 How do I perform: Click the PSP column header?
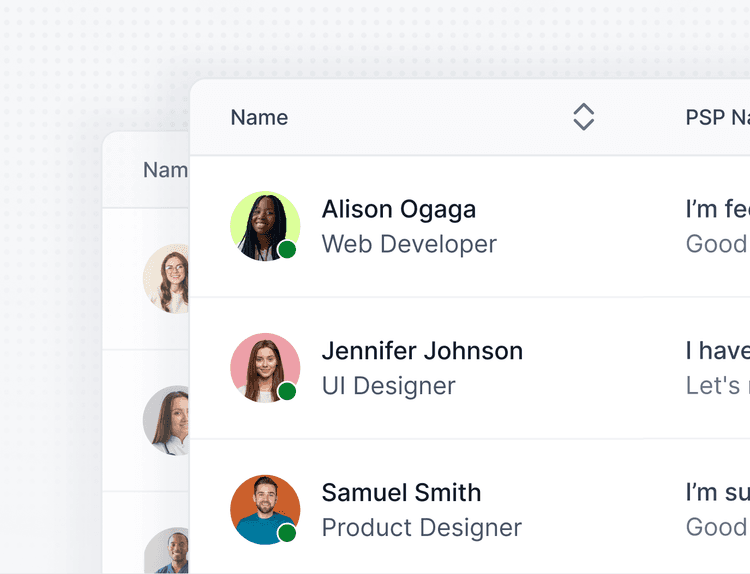[716, 117]
